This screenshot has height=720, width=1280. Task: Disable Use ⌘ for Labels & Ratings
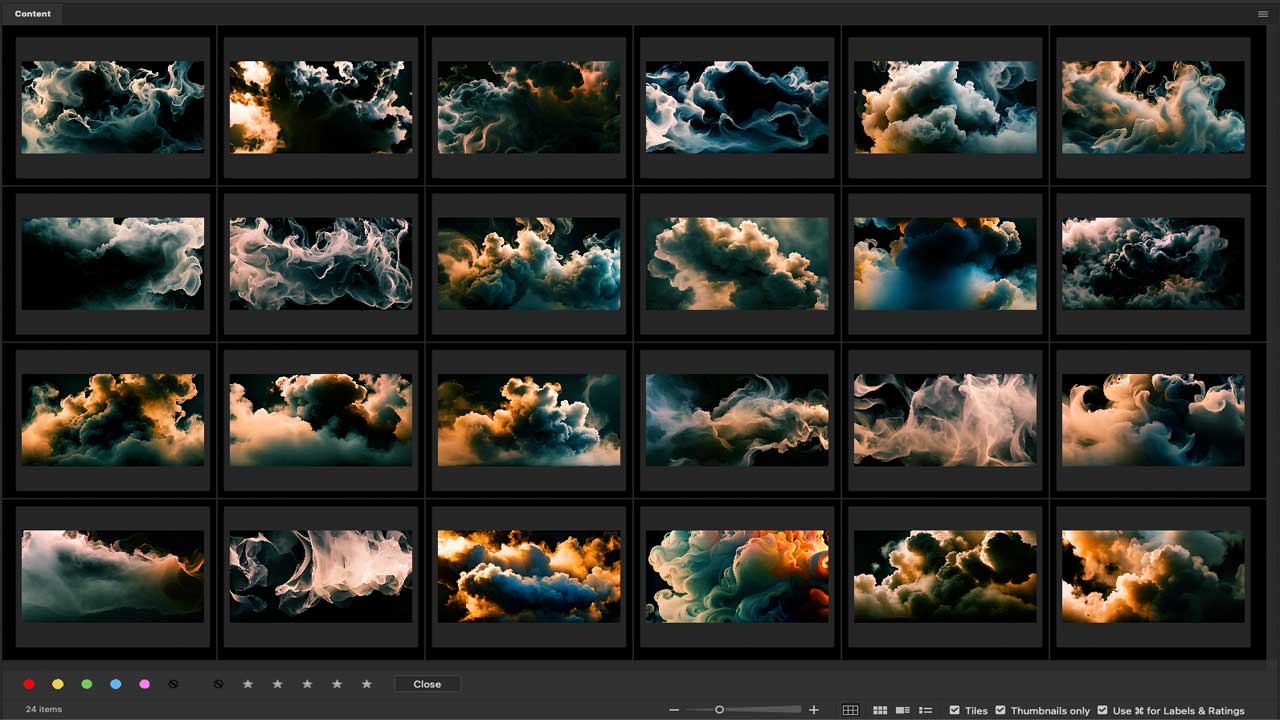tap(1103, 710)
